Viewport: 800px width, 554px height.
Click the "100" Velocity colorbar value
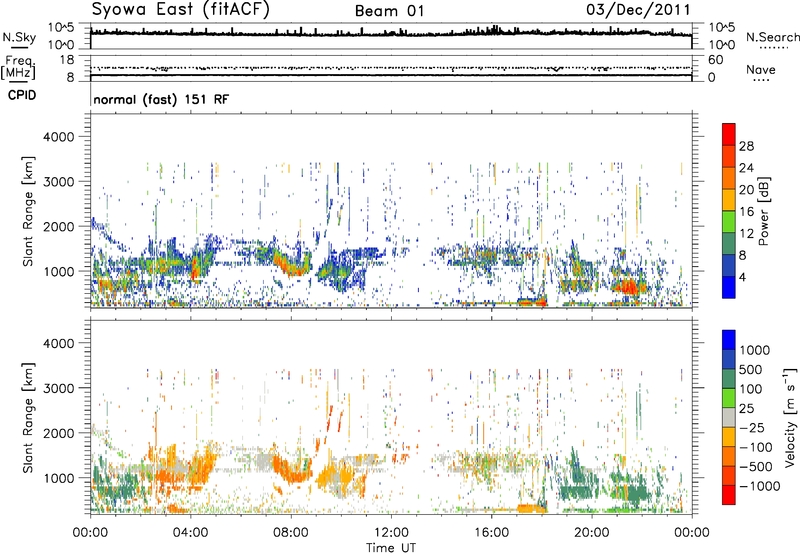point(751,389)
